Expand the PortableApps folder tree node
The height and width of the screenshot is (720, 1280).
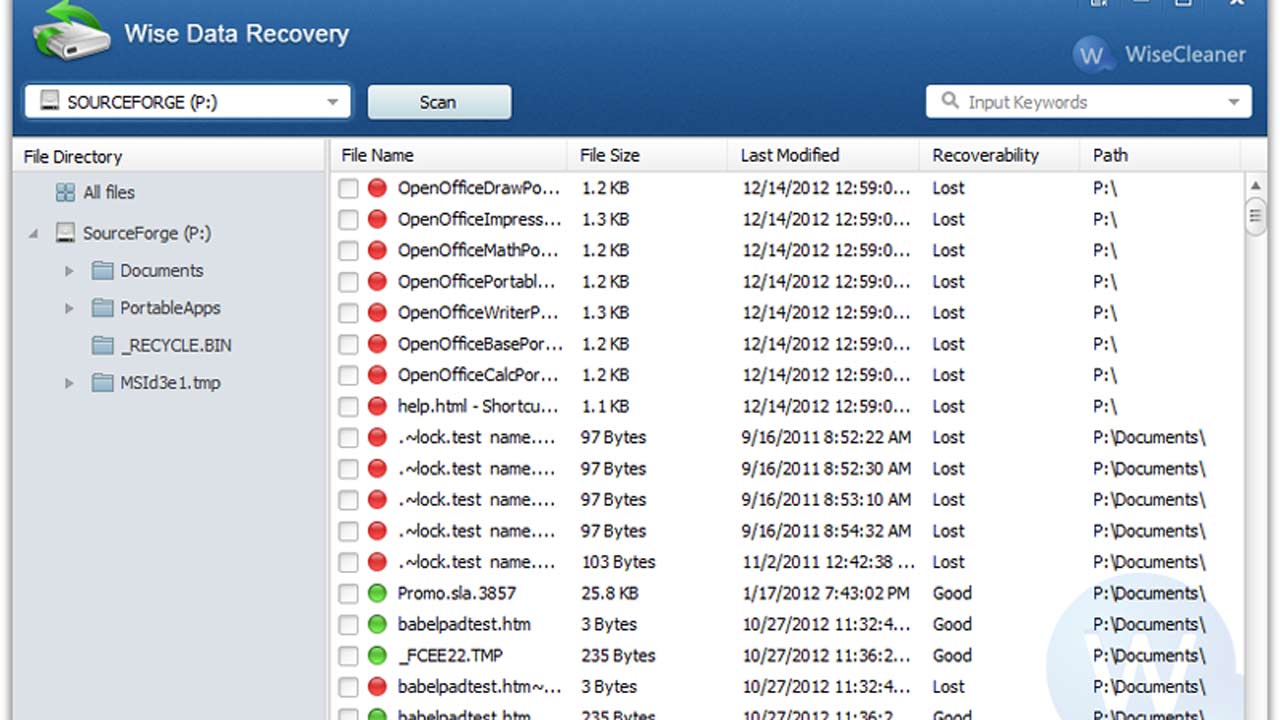(x=69, y=309)
